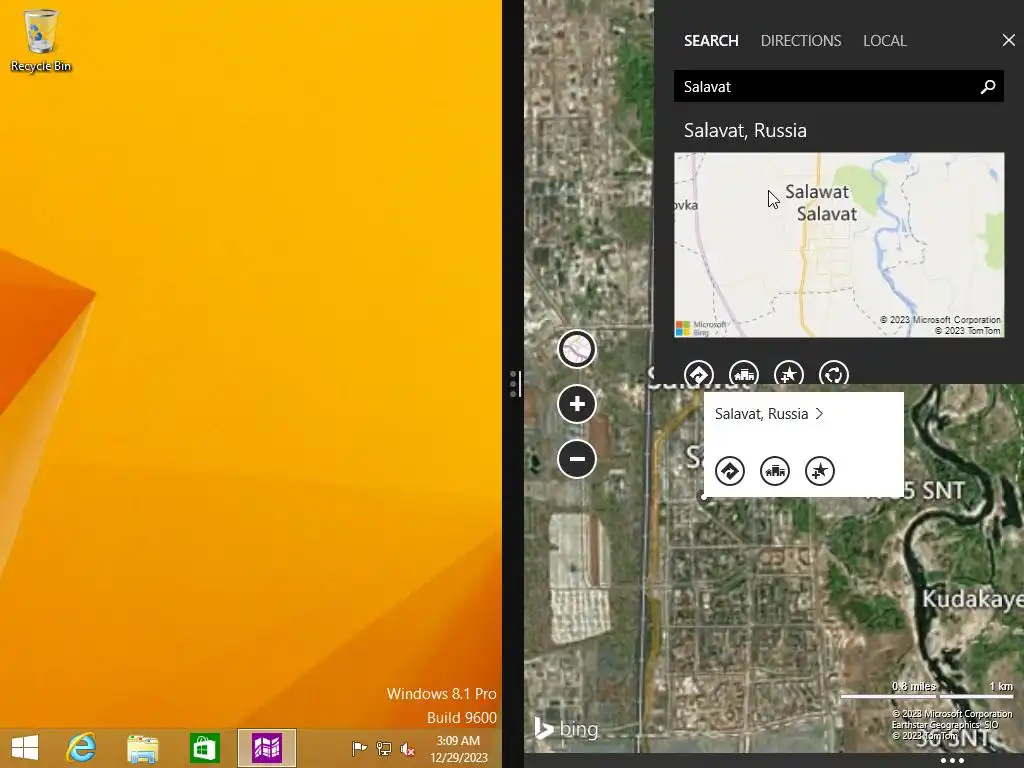Expand popup chevron next to Salavat, Russia

click(x=819, y=413)
